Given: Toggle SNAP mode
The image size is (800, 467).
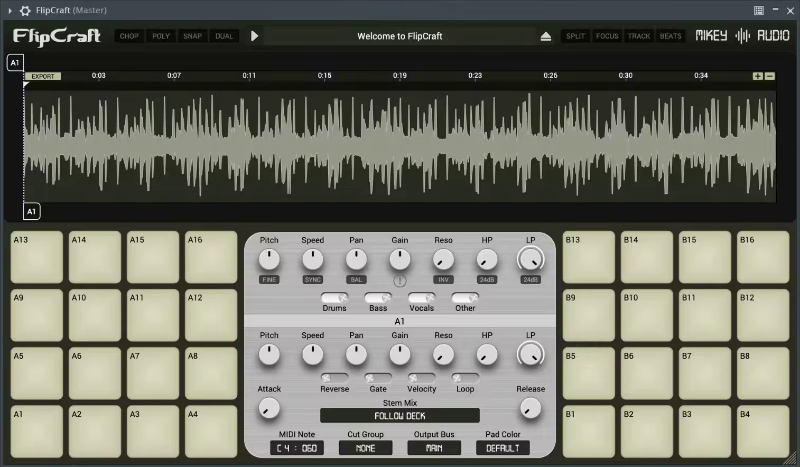Looking at the screenshot, I should coord(192,36).
